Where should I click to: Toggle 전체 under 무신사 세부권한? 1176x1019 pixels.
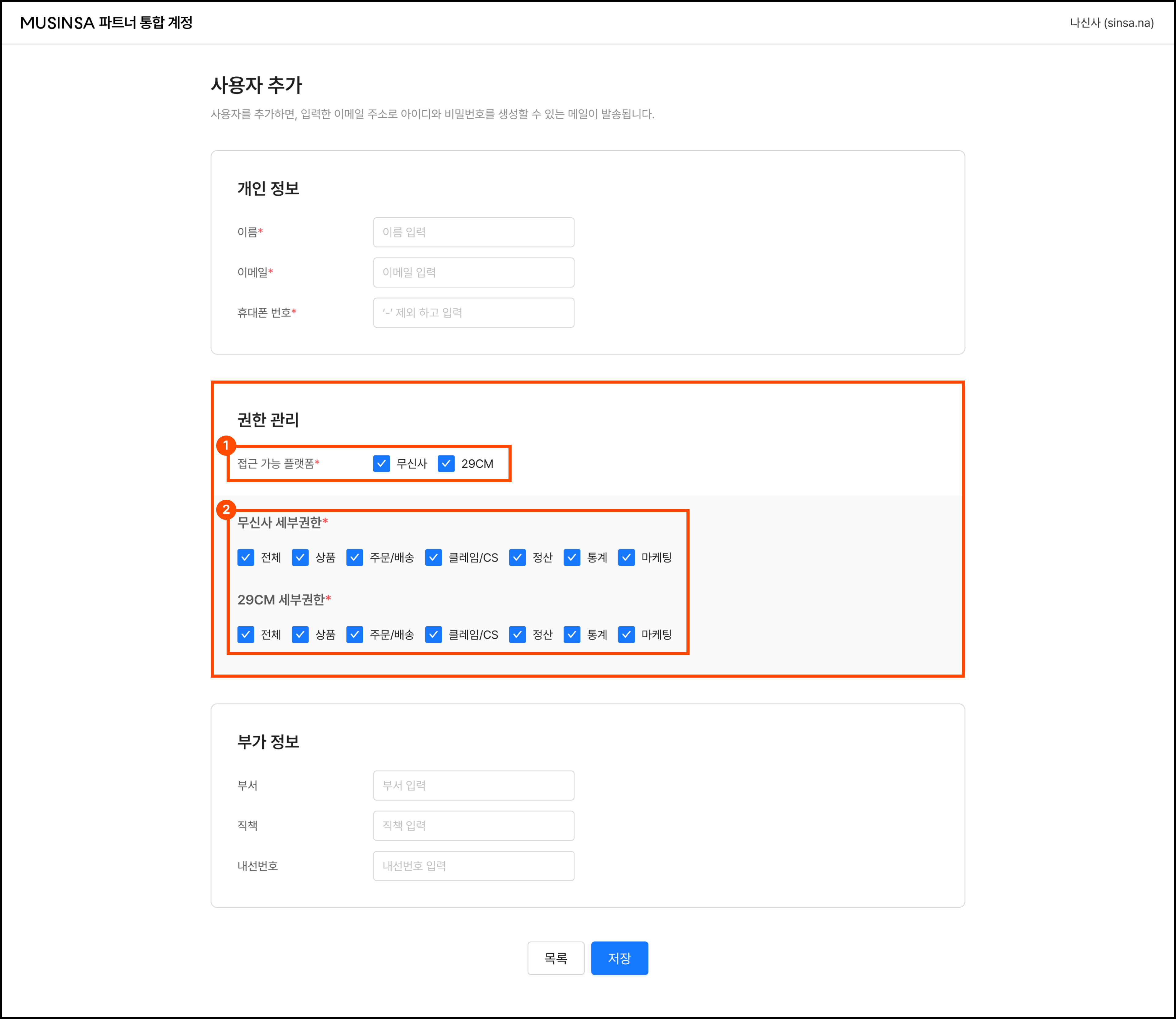click(x=246, y=557)
